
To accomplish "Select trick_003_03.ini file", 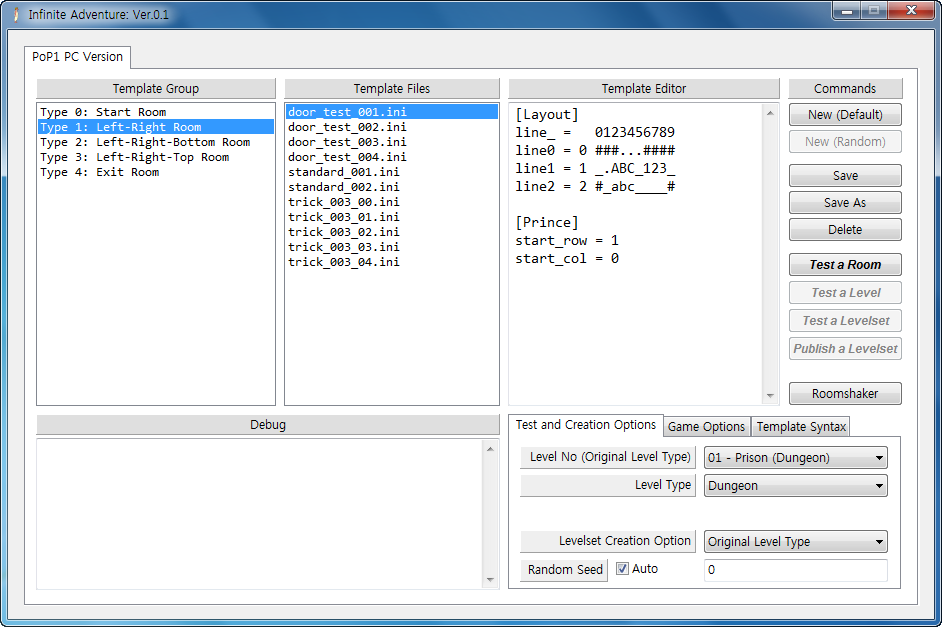I will pos(392,247).
